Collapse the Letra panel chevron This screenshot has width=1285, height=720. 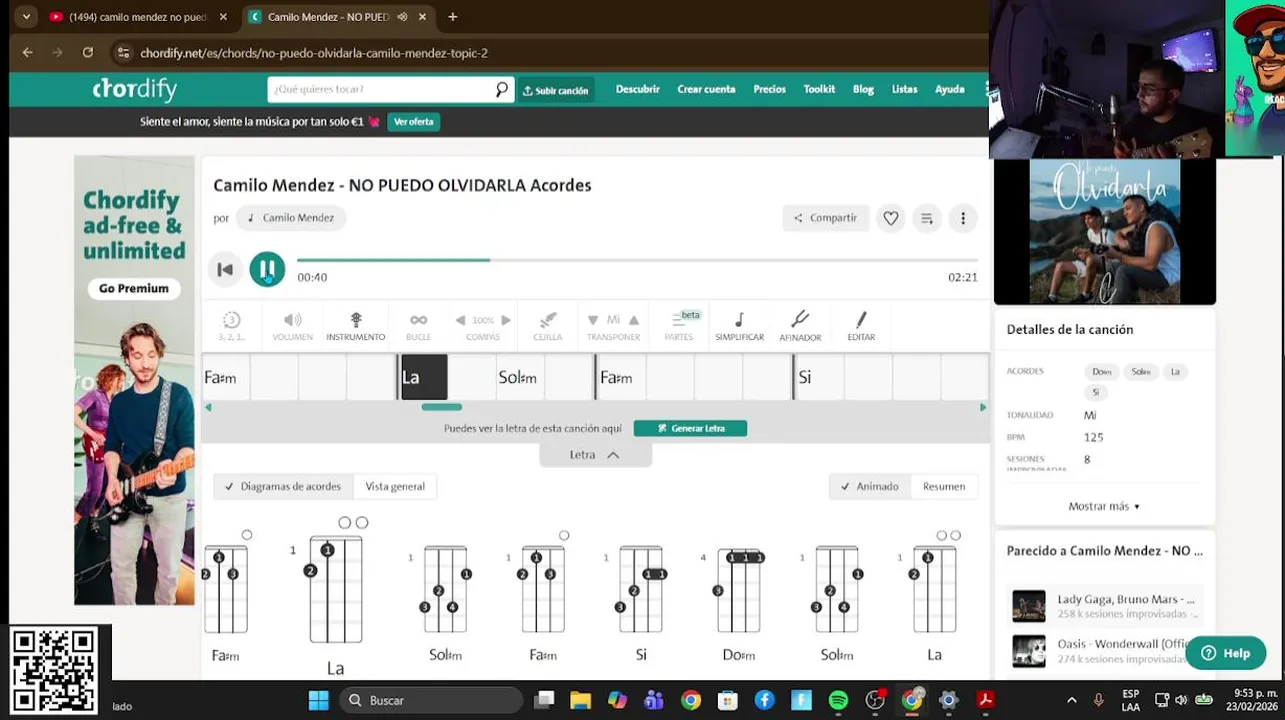click(x=613, y=455)
